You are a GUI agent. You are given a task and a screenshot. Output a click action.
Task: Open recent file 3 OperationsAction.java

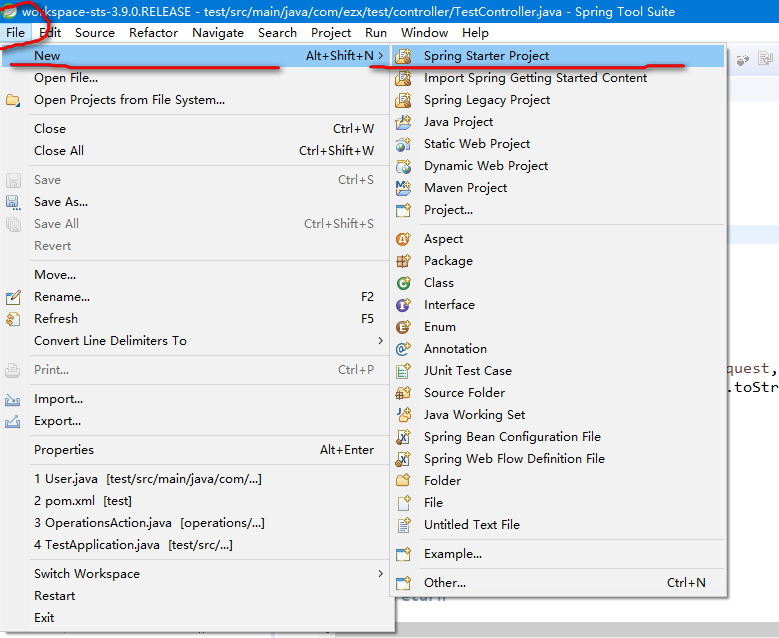(x=195, y=523)
